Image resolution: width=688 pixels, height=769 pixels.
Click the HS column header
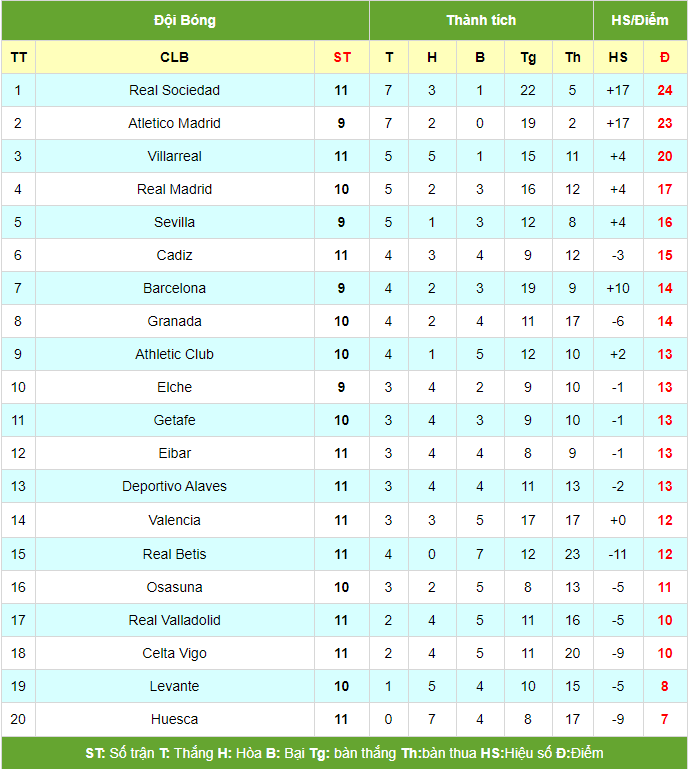click(x=618, y=57)
